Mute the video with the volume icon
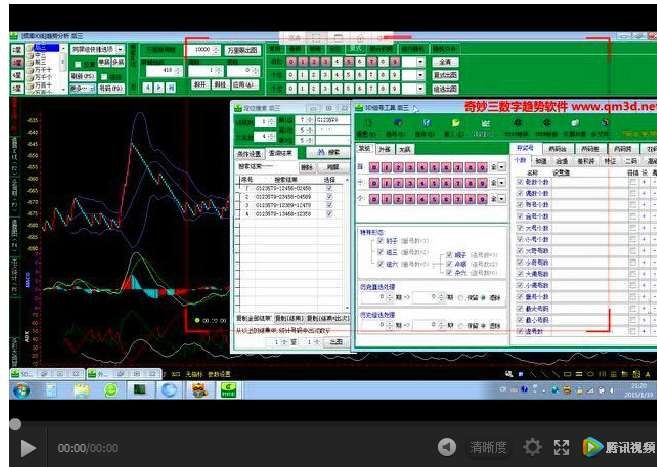This screenshot has height=467, width=657. [447, 447]
